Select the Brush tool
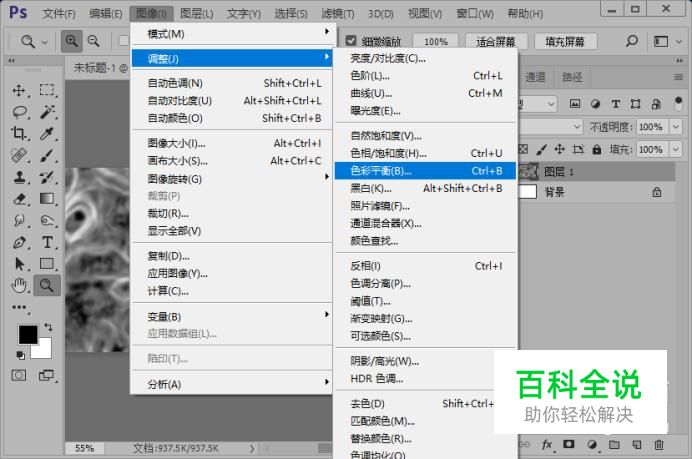692x459 pixels. point(47,155)
